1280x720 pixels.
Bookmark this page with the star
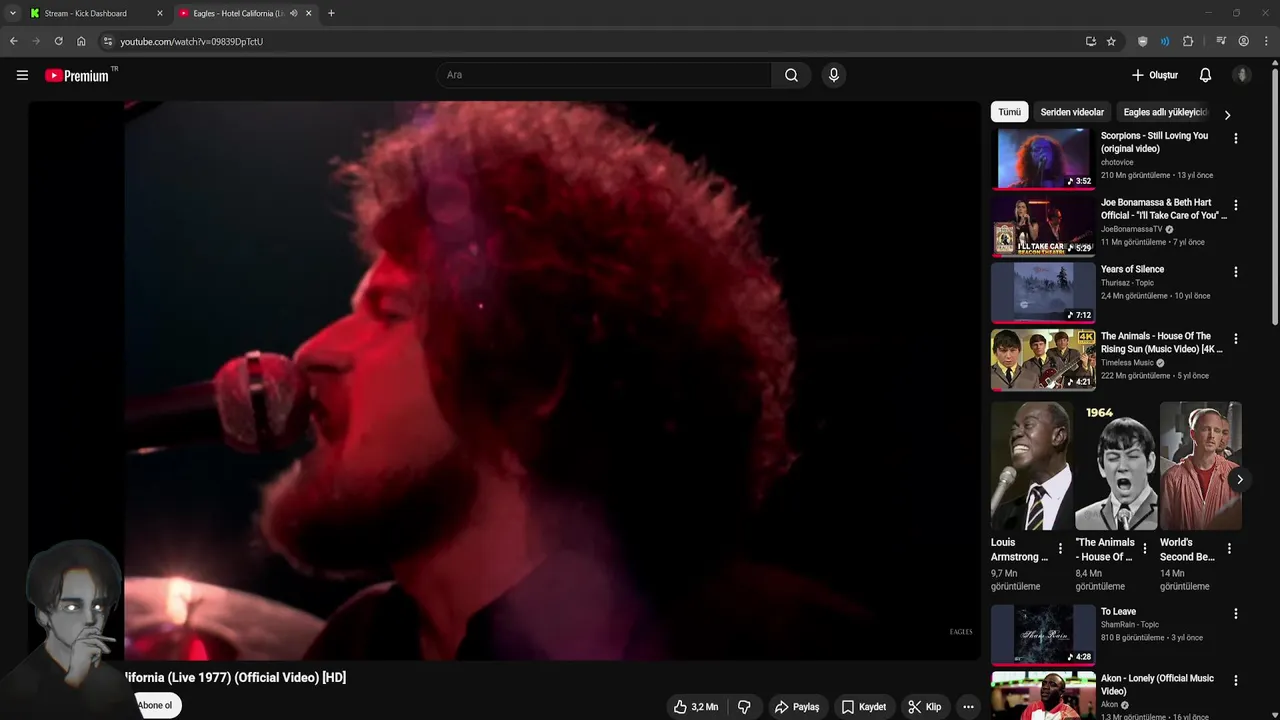(1111, 41)
